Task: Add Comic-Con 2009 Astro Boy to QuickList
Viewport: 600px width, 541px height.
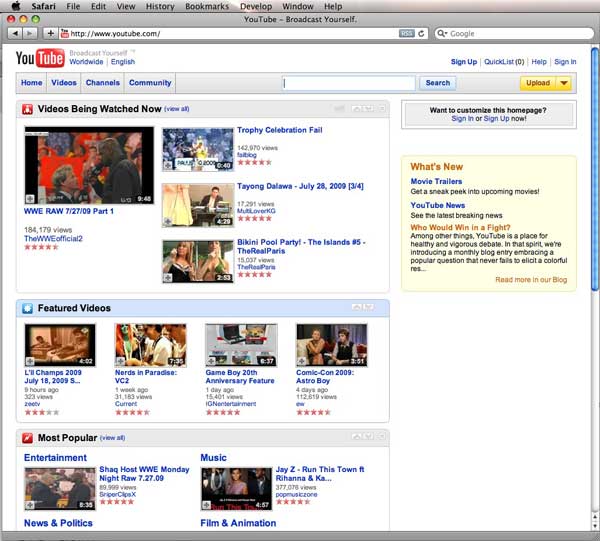Action: (302, 361)
